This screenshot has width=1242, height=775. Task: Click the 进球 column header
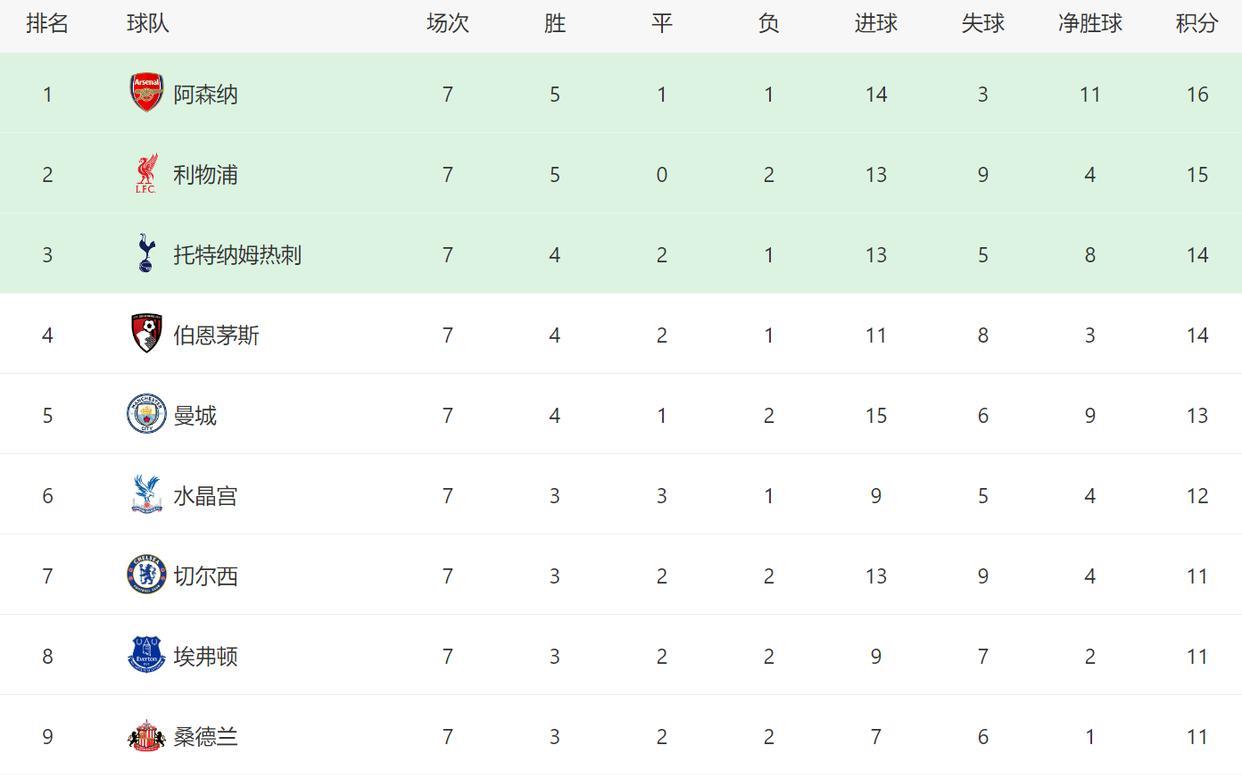(876, 23)
